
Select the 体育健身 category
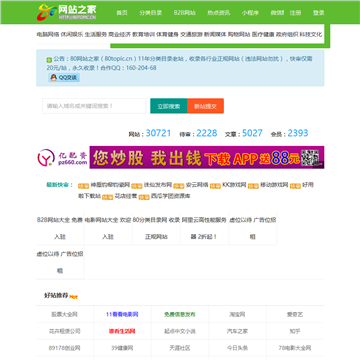[x=168, y=34]
